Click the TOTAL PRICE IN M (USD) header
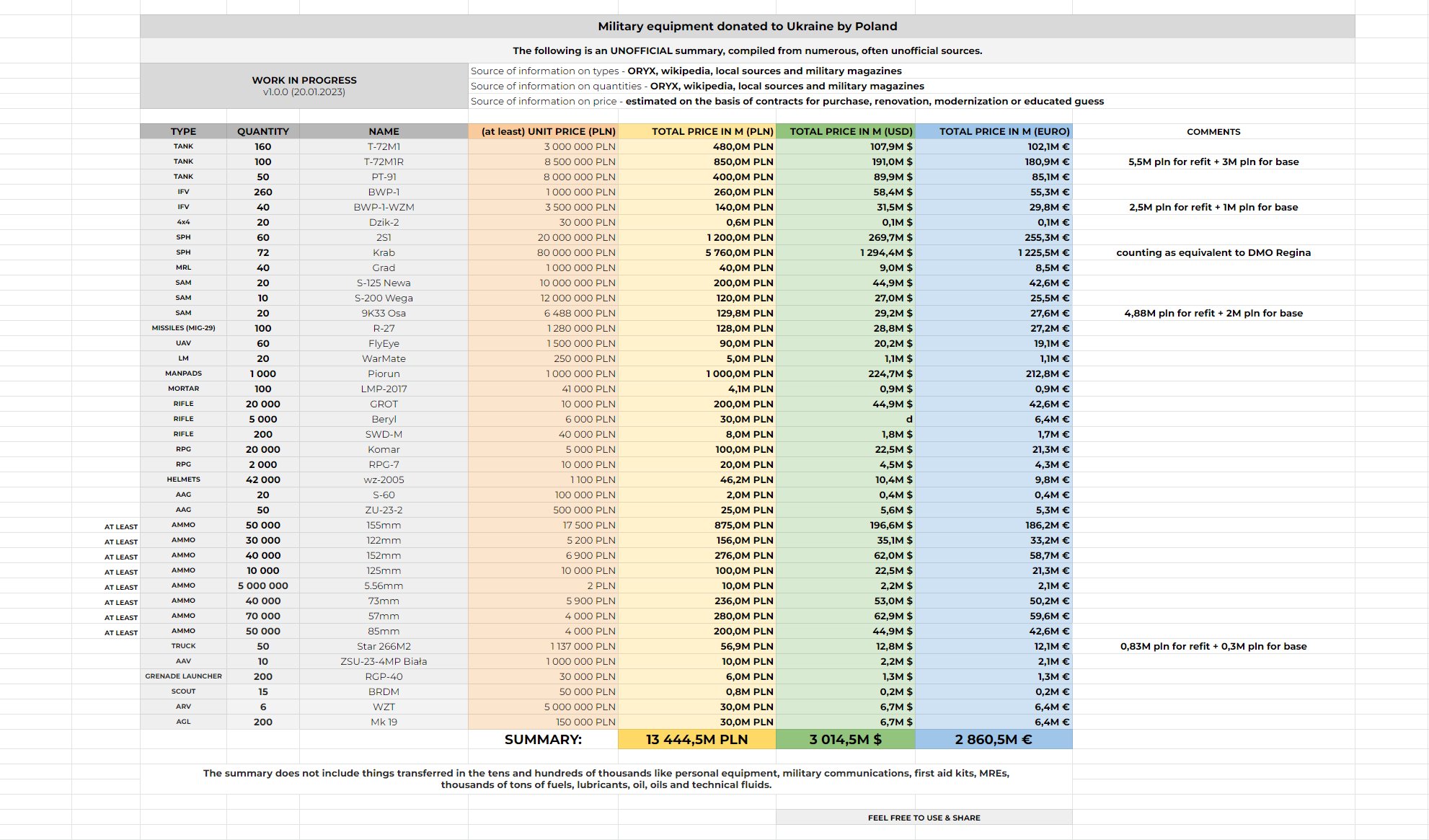The height and width of the screenshot is (840, 1429). pos(846,131)
